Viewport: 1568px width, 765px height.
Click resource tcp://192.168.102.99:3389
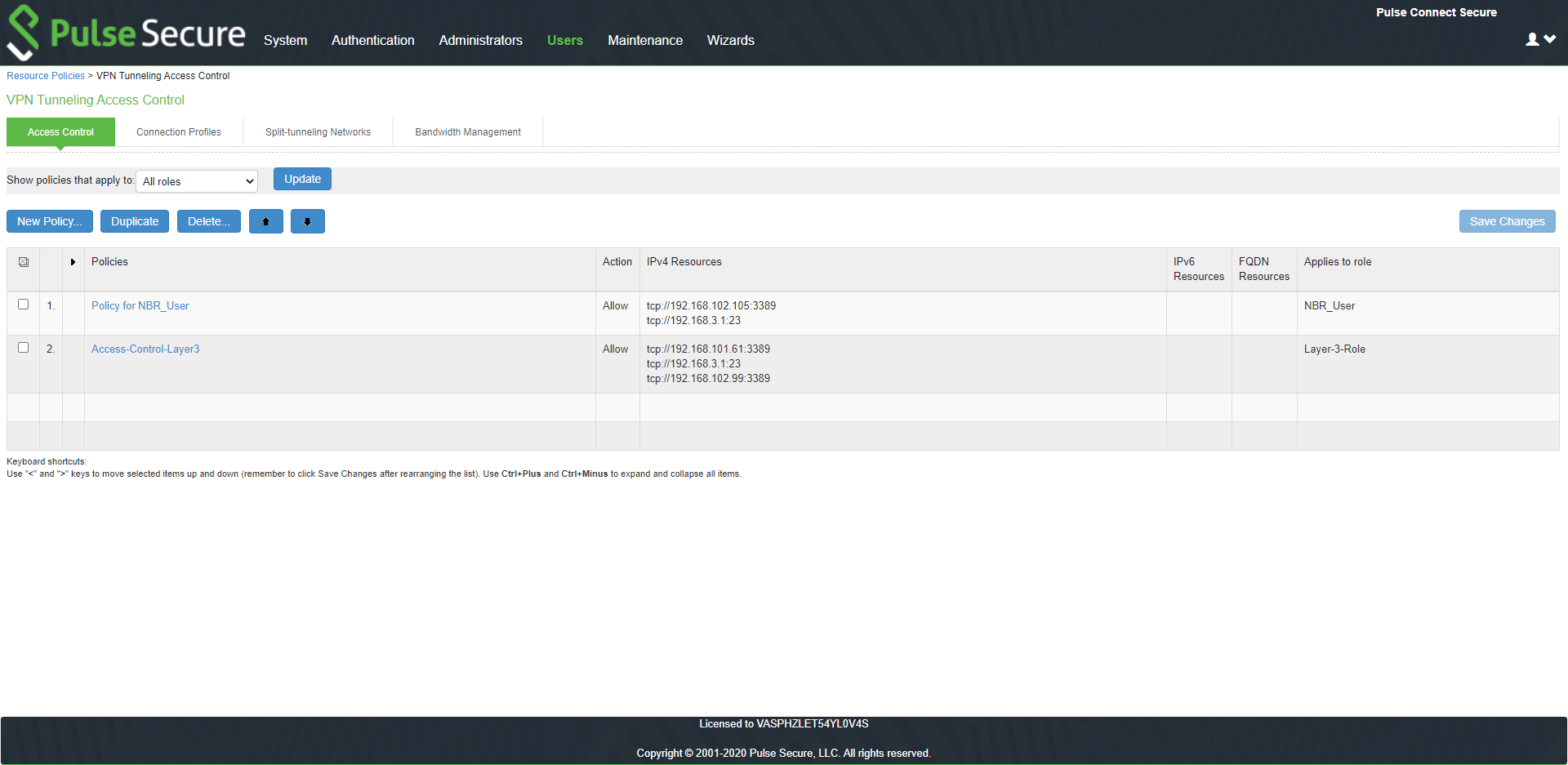(x=708, y=378)
